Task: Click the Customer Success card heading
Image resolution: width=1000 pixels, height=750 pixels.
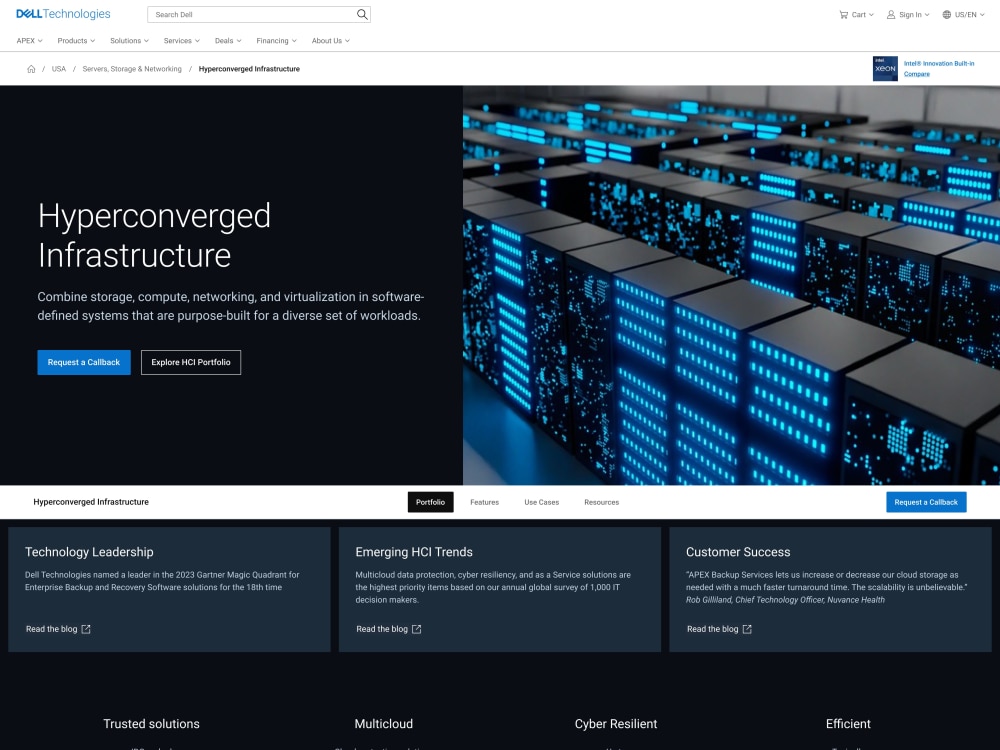Action: 738,552
